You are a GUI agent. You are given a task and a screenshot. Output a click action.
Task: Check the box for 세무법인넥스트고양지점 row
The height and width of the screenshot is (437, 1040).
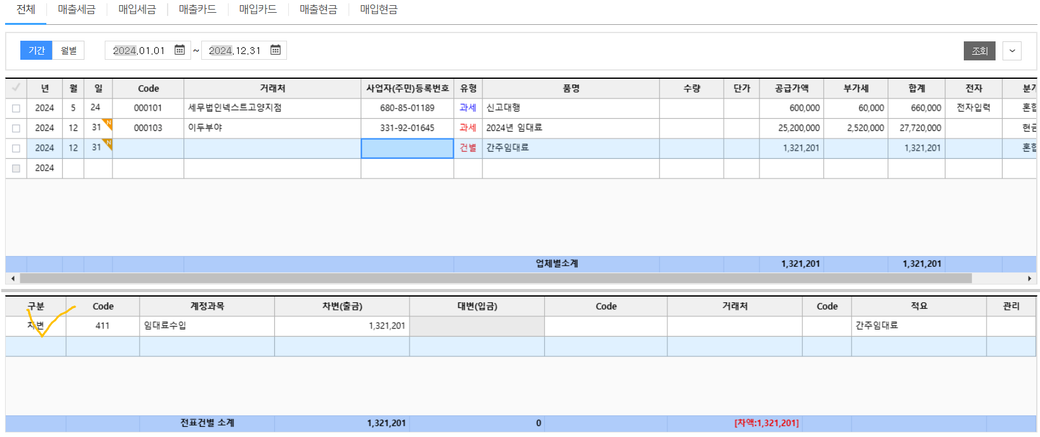[x=15, y=108]
